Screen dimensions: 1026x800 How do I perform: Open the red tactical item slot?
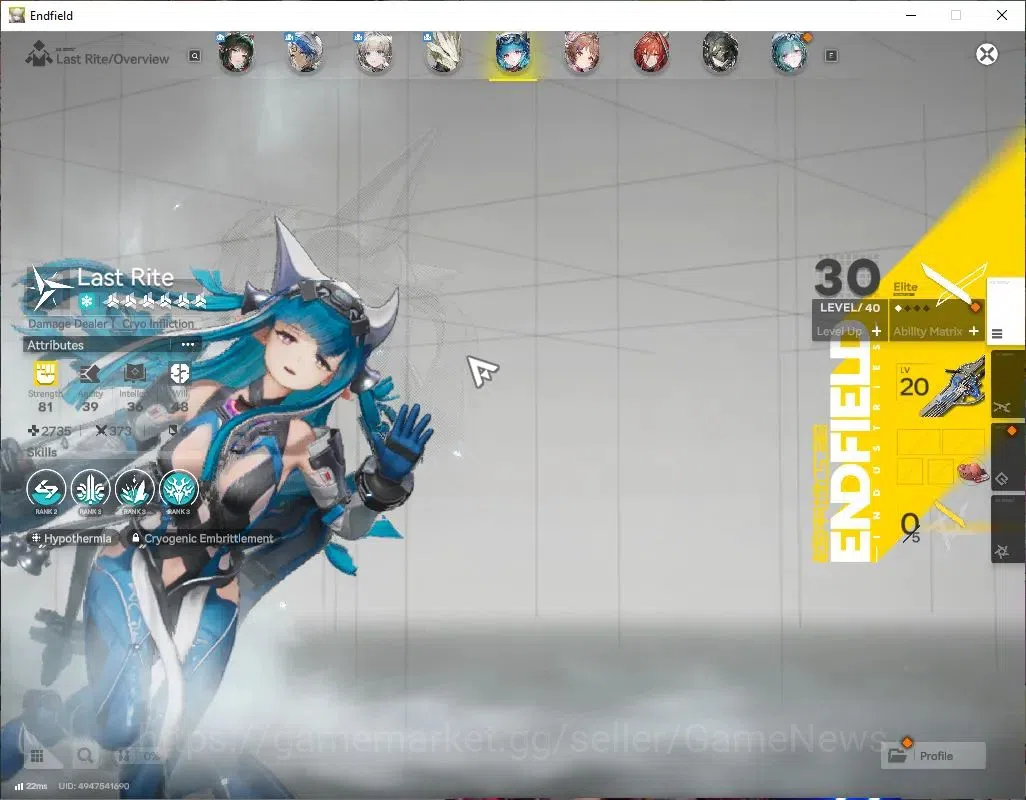tap(972, 471)
